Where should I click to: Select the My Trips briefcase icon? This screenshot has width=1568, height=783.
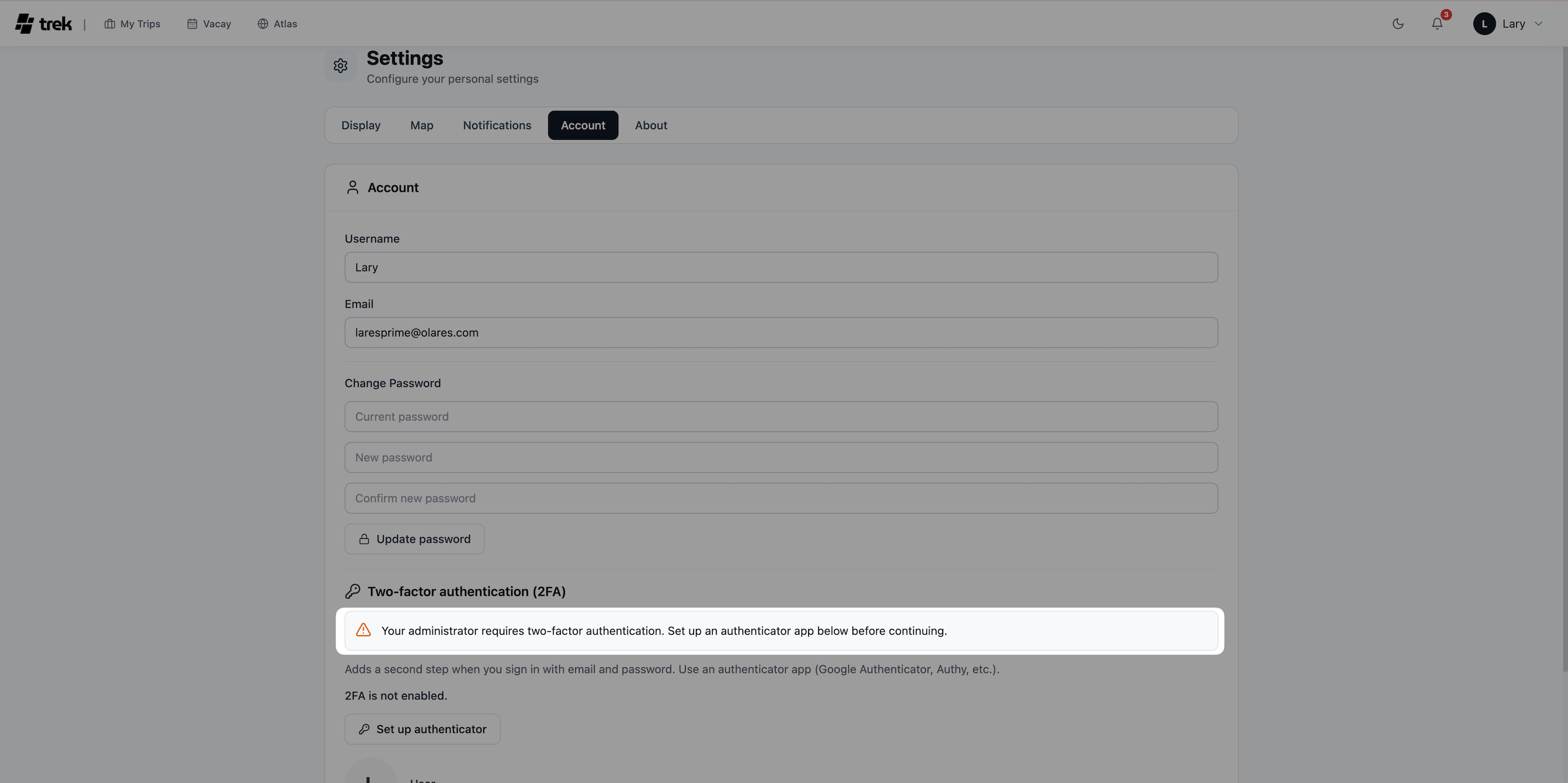click(x=110, y=24)
